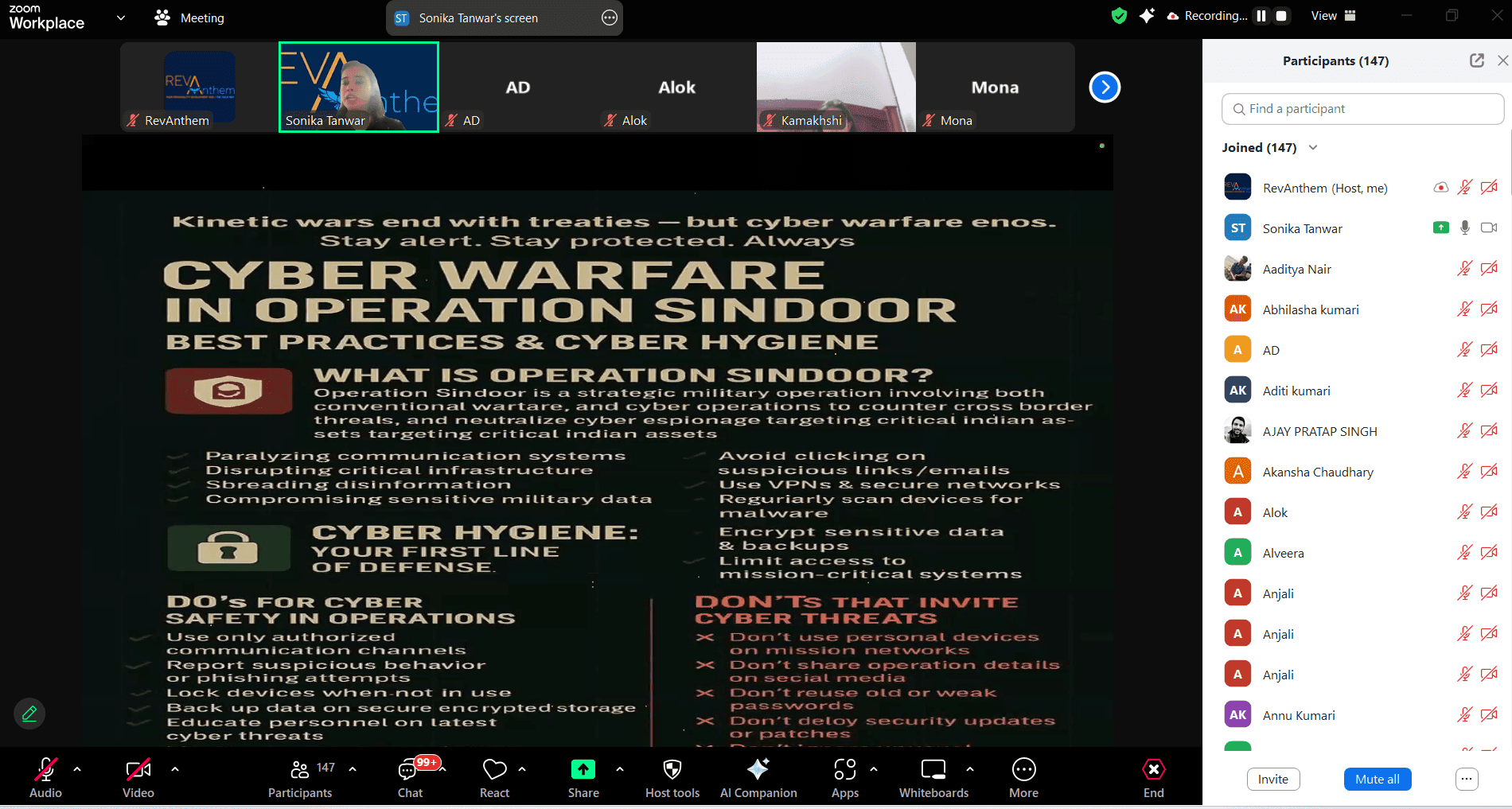Start camera with the Video button
1512x809 pixels.
coord(138,777)
